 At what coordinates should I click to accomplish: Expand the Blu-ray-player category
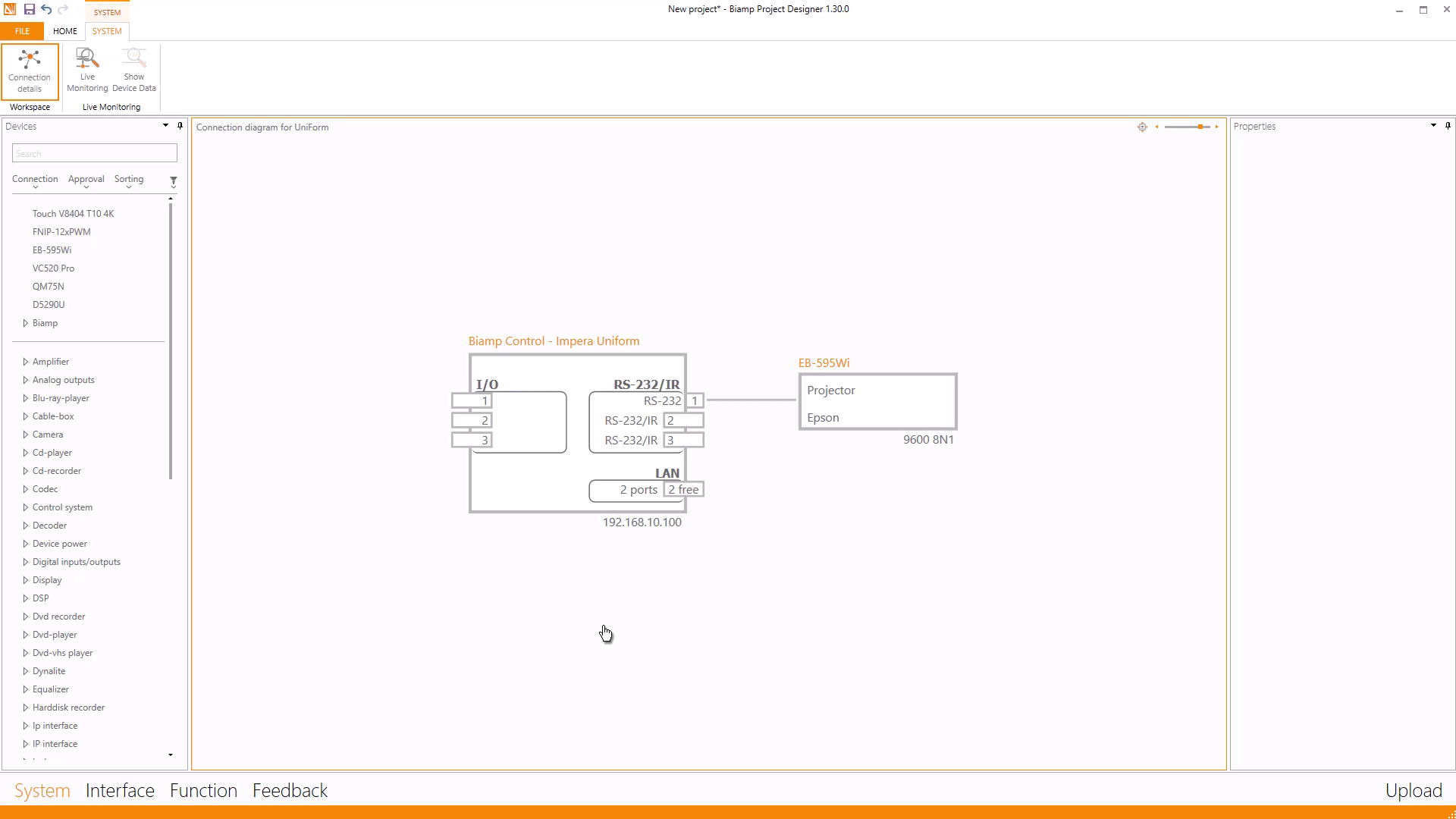26,398
